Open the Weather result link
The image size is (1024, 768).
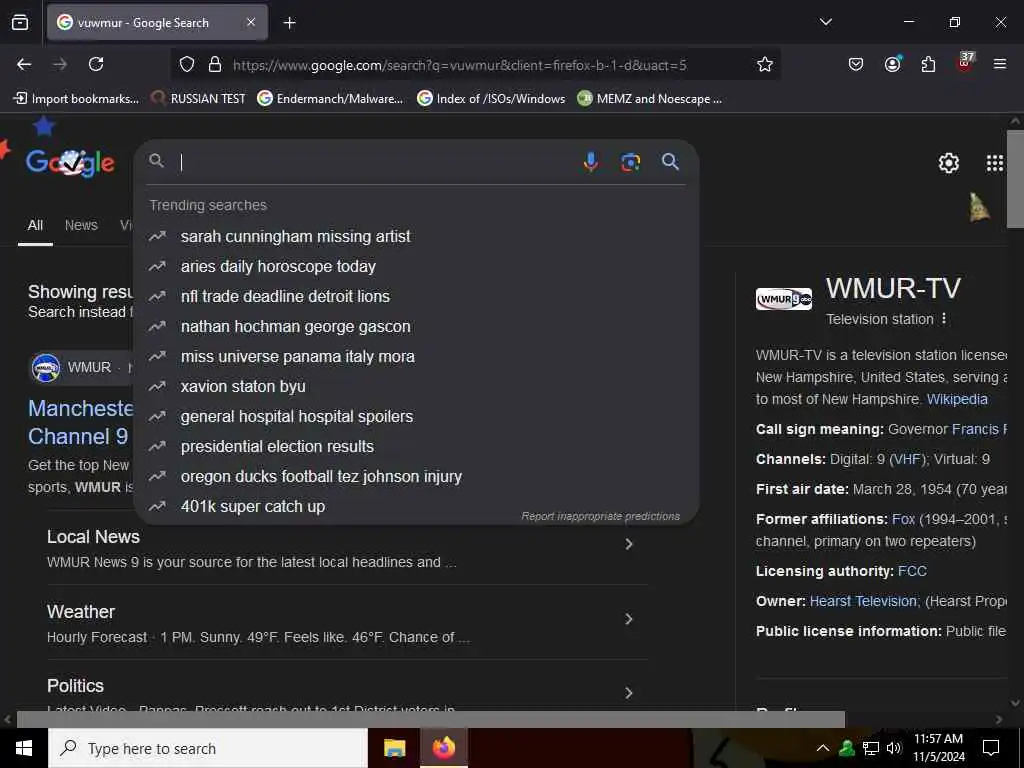point(81,612)
